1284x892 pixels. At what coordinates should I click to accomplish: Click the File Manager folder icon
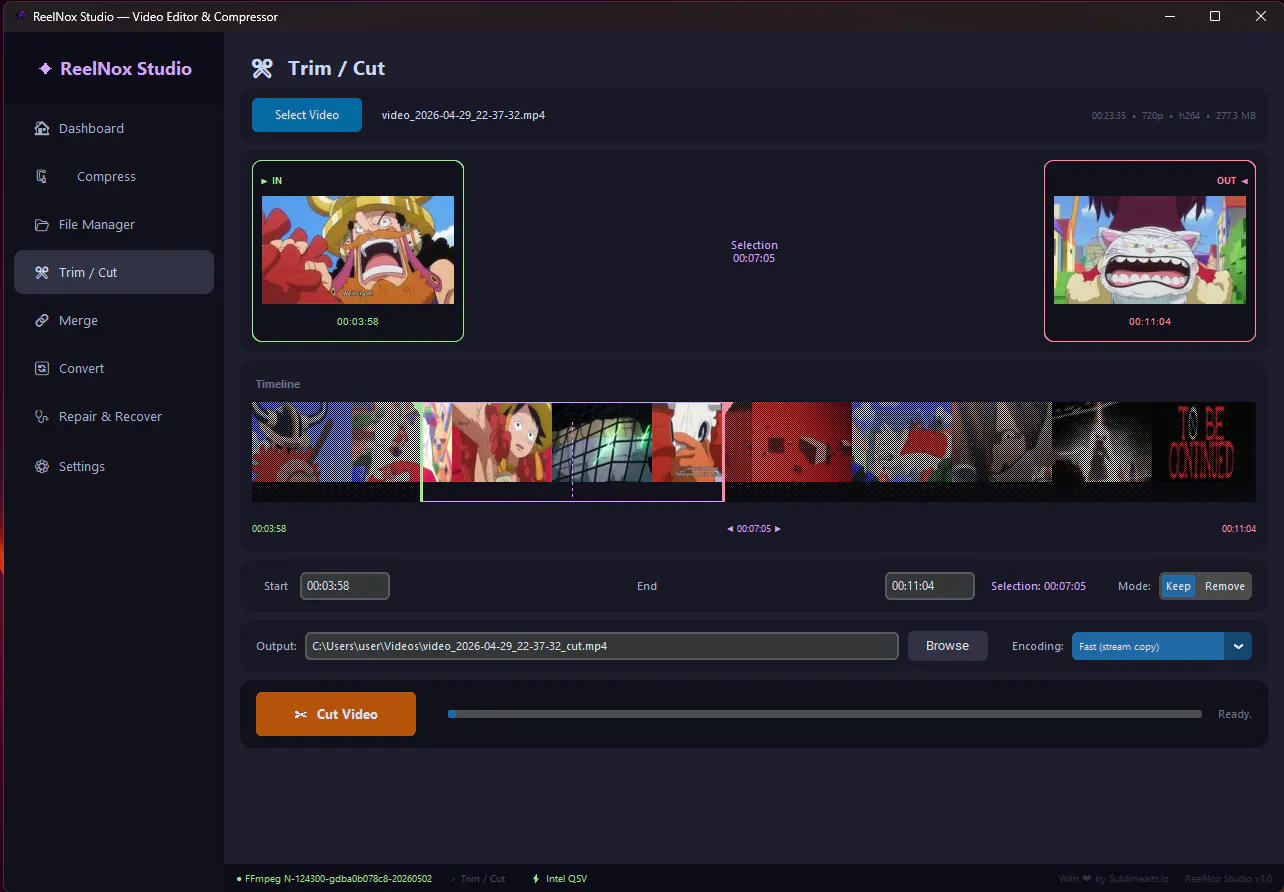coord(42,224)
